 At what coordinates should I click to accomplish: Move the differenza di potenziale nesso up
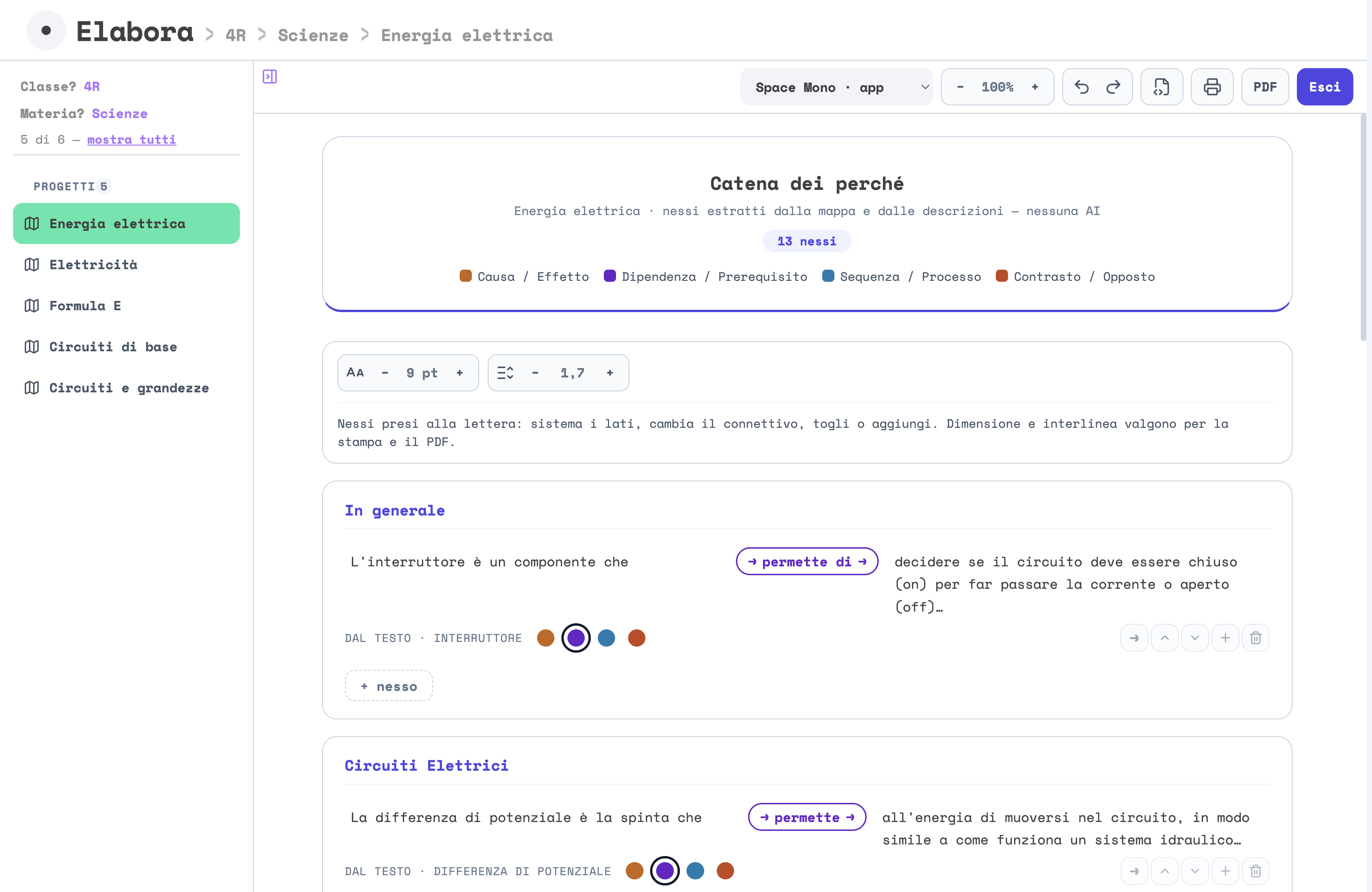point(1164,871)
